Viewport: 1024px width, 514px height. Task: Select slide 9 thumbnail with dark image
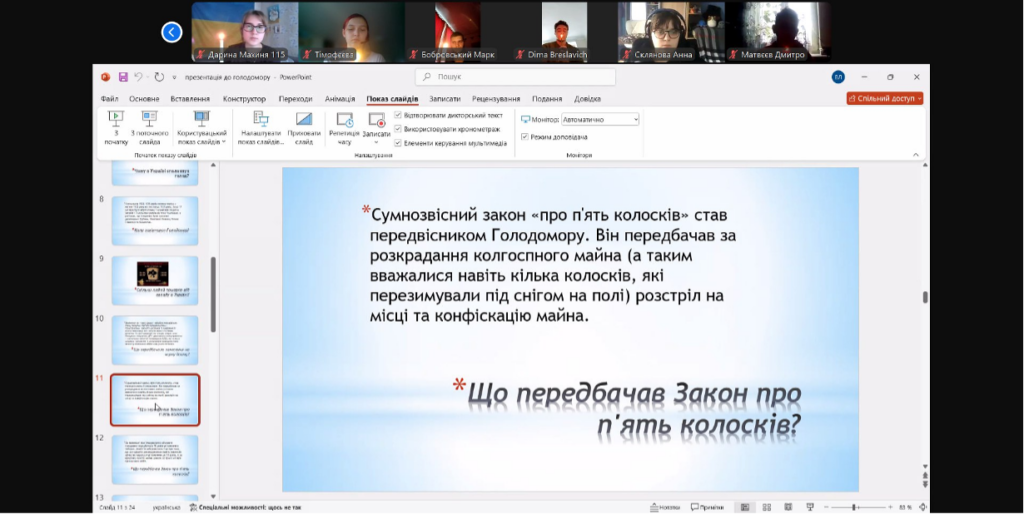(155, 281)
